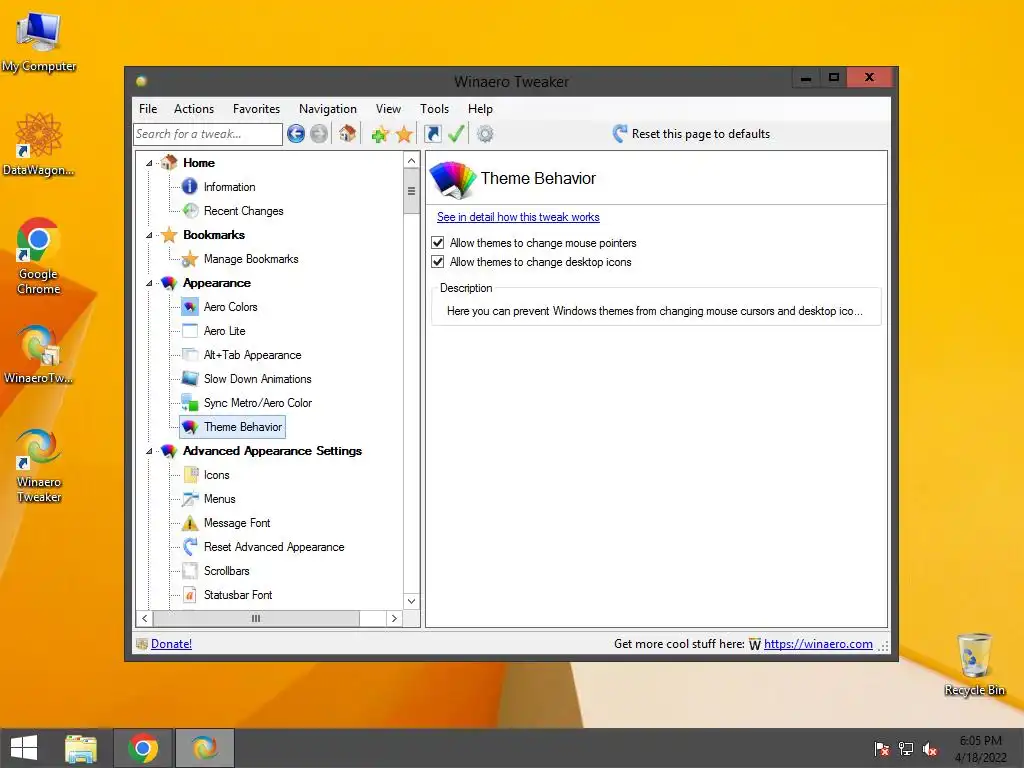Click the Scrollbars tree icon
The height and width of the screenshot is (768, 1024).
tap(190, 571)
